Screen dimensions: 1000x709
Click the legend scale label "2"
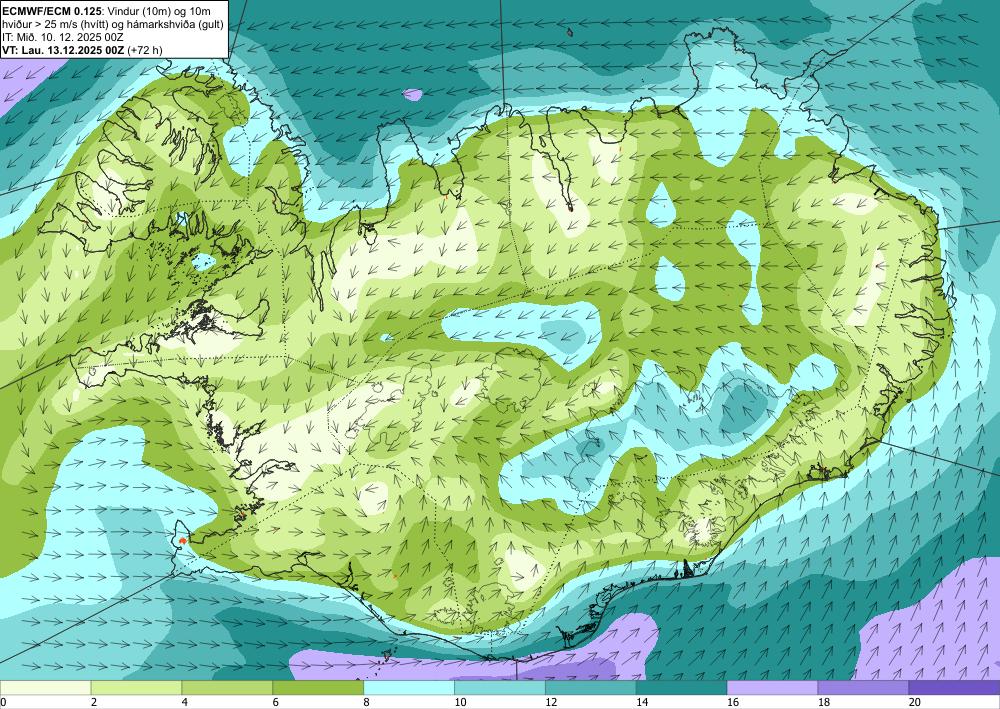point(94,703)
